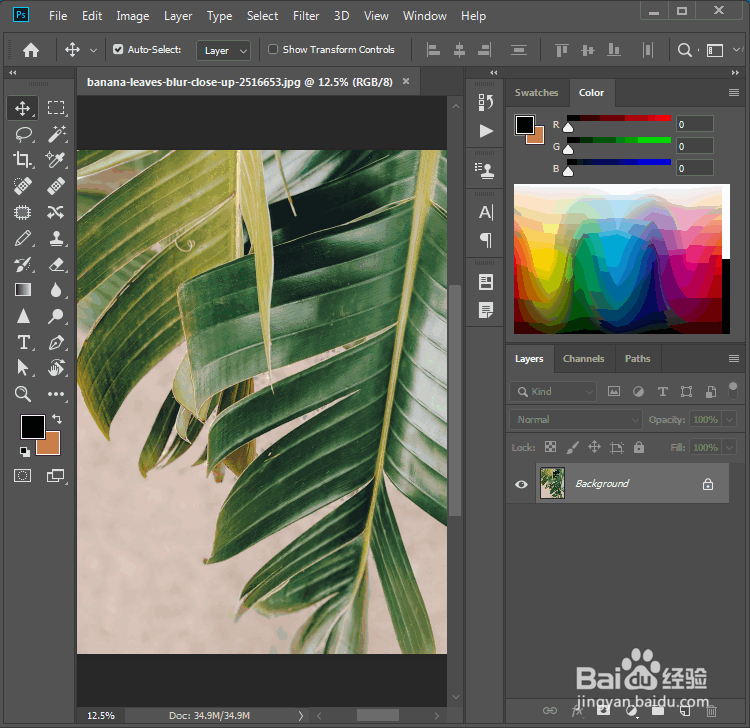
Task: Open the Filter menu
Action: click(306, 16)
